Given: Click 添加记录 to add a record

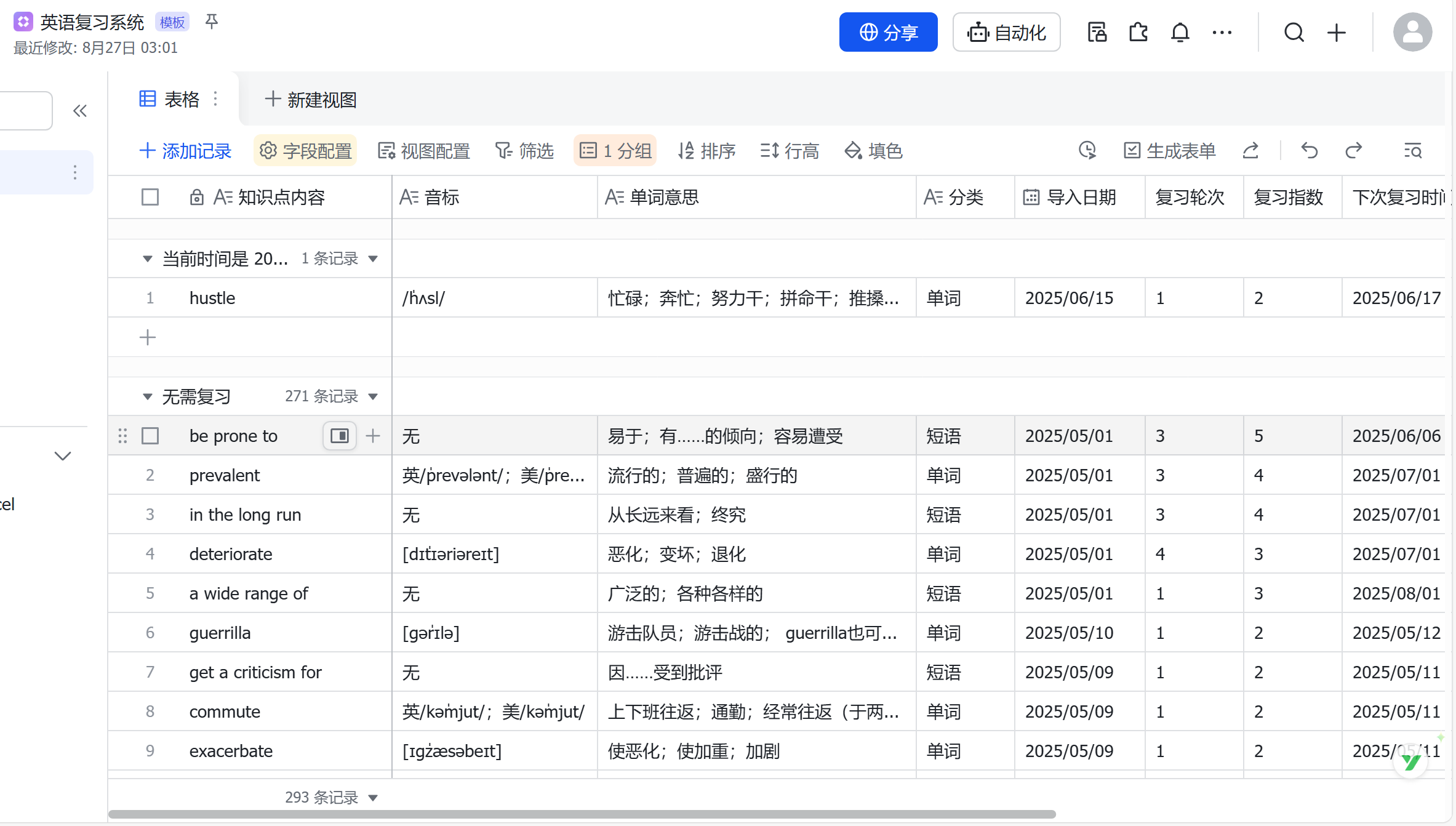Looking at the screenshot, I should pos(185,150).
